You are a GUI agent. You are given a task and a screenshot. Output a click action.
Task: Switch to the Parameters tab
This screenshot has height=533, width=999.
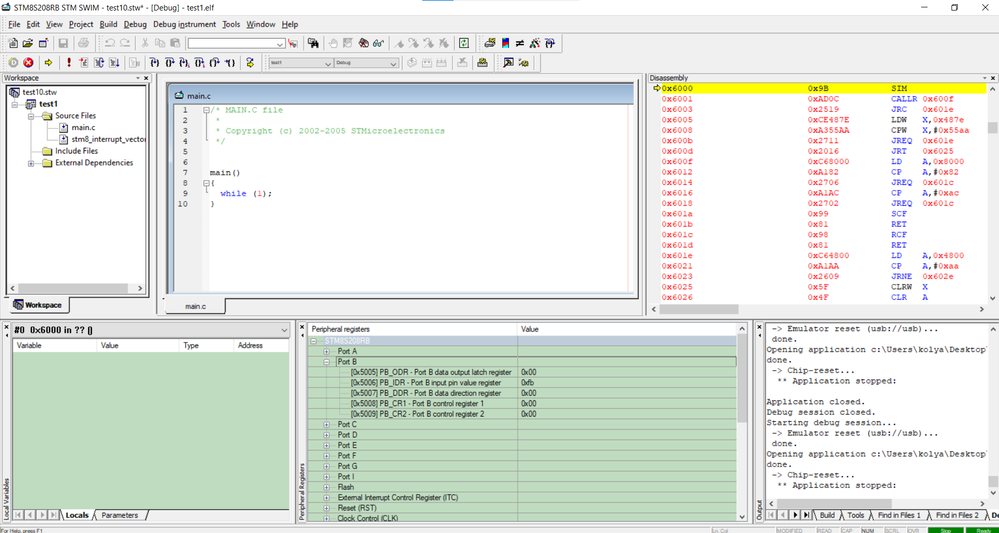(119, 515)
